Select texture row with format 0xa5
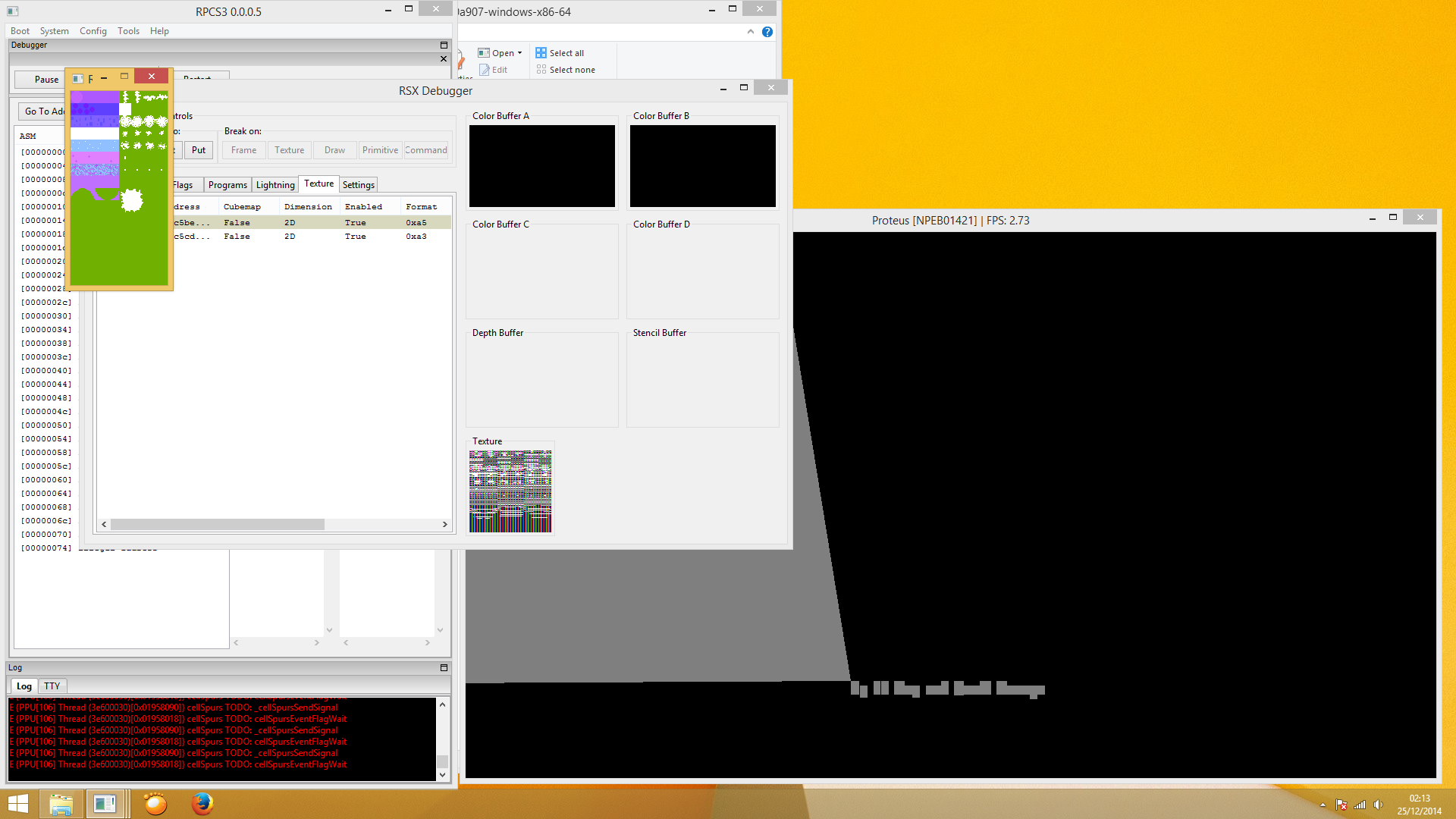This screenshot has width=1456, height=819. 311,223
